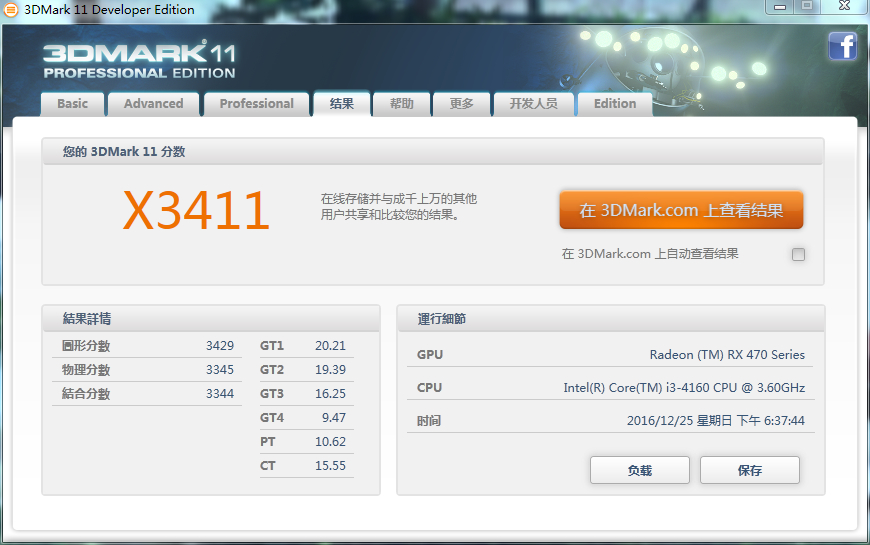
Task: Open the 帮助 tab
Action: (402, 104)
